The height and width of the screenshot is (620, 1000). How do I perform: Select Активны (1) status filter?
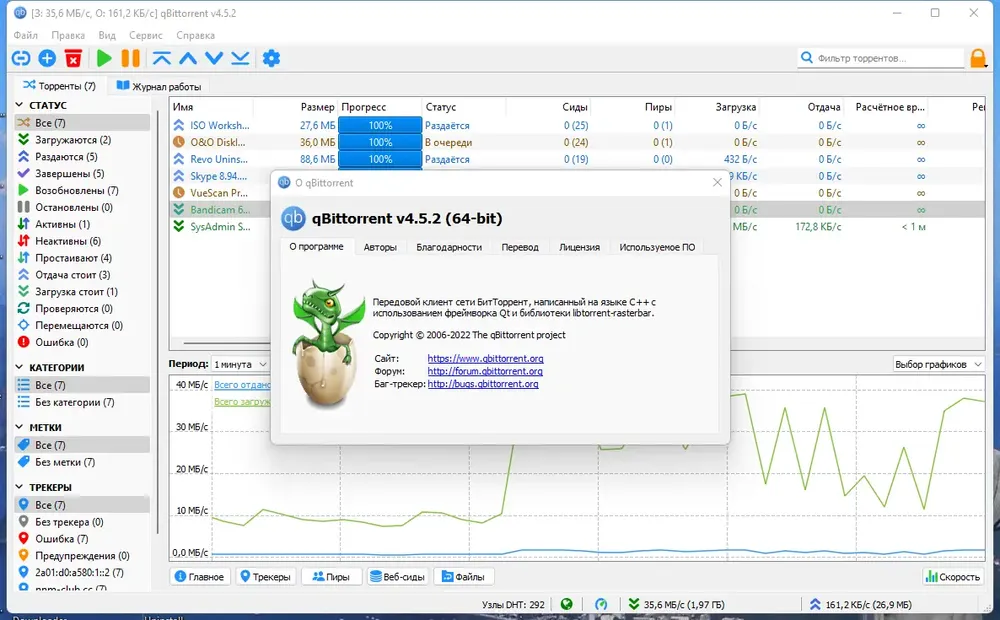[82, 224]
